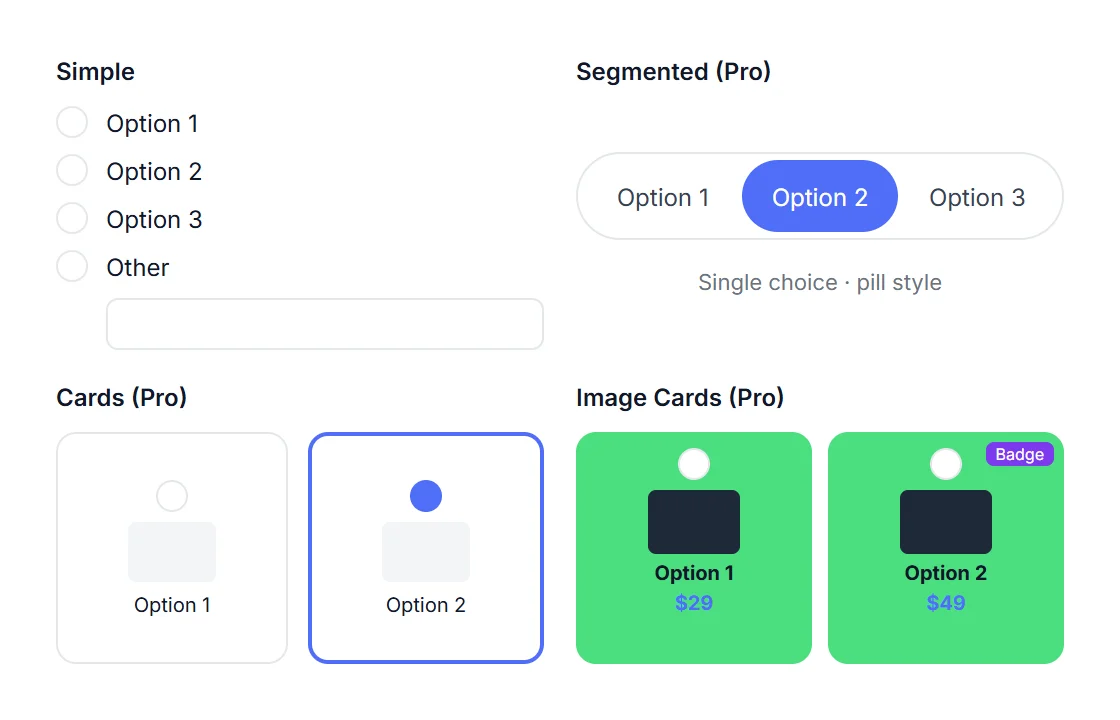Viewport: 1120px width, 720px height.
Task: Select Option 1 in segmented pill control
Action: [663, 196]
